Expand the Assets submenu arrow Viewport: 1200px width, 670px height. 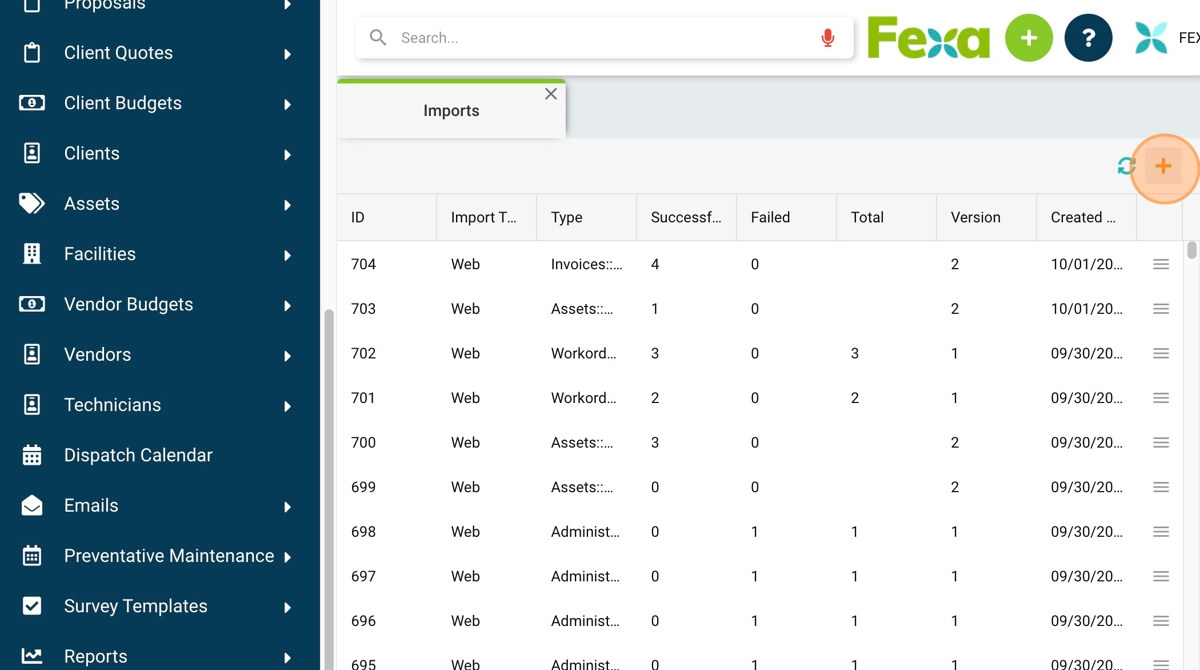click(x=287, y=205)
